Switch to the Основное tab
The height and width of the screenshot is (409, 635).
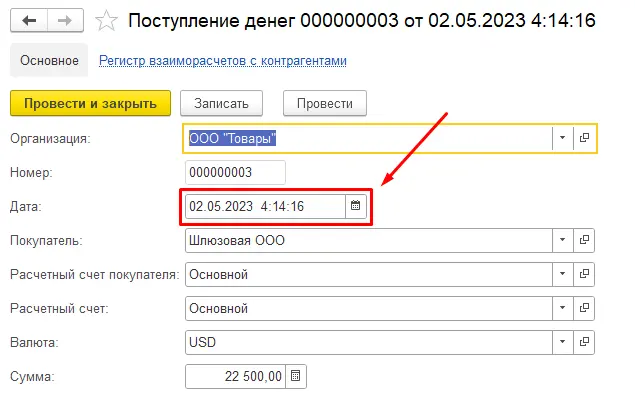coord(49,60)
